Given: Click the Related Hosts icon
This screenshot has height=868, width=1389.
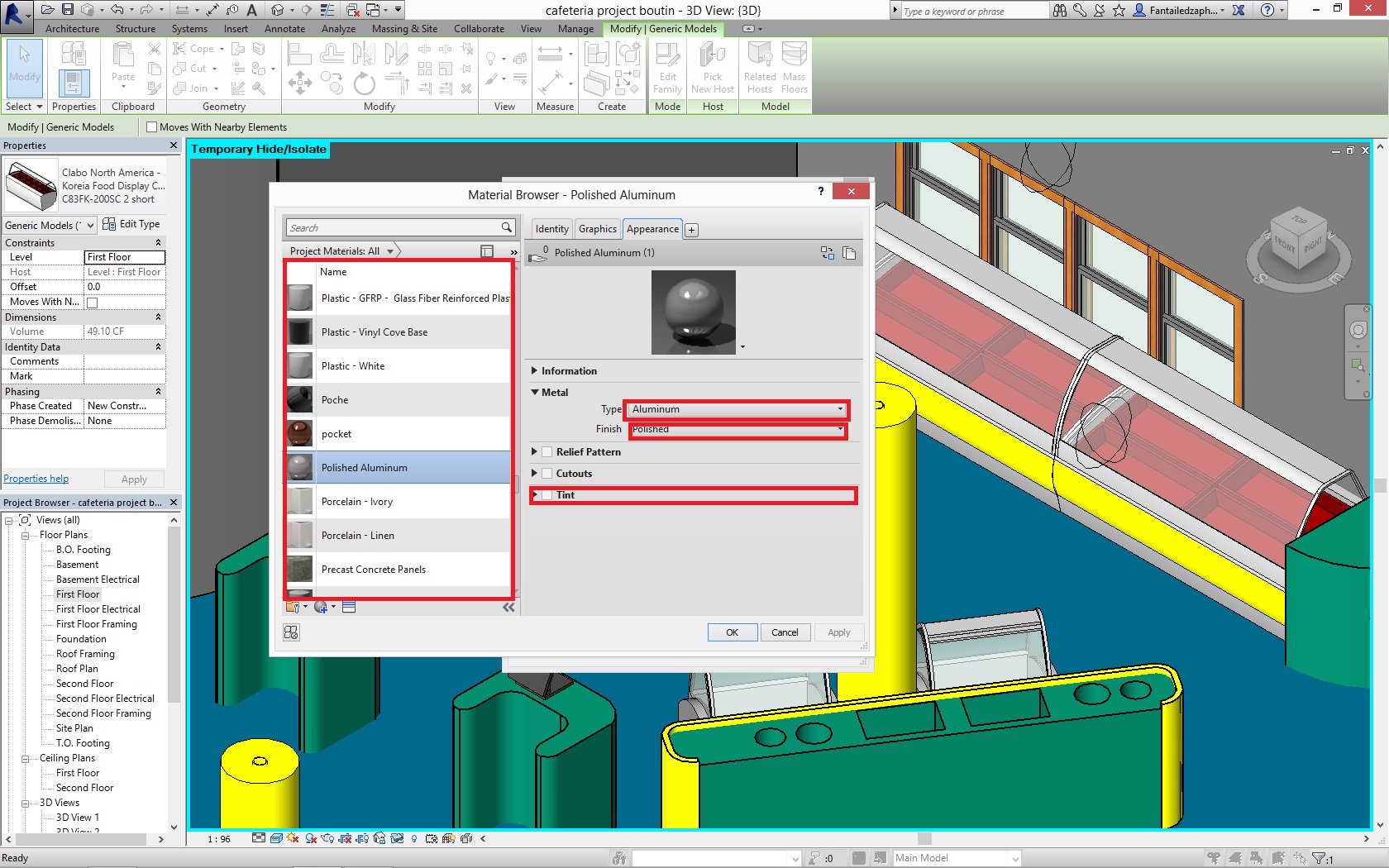Looking at the screenshot, I should point(760,68).
